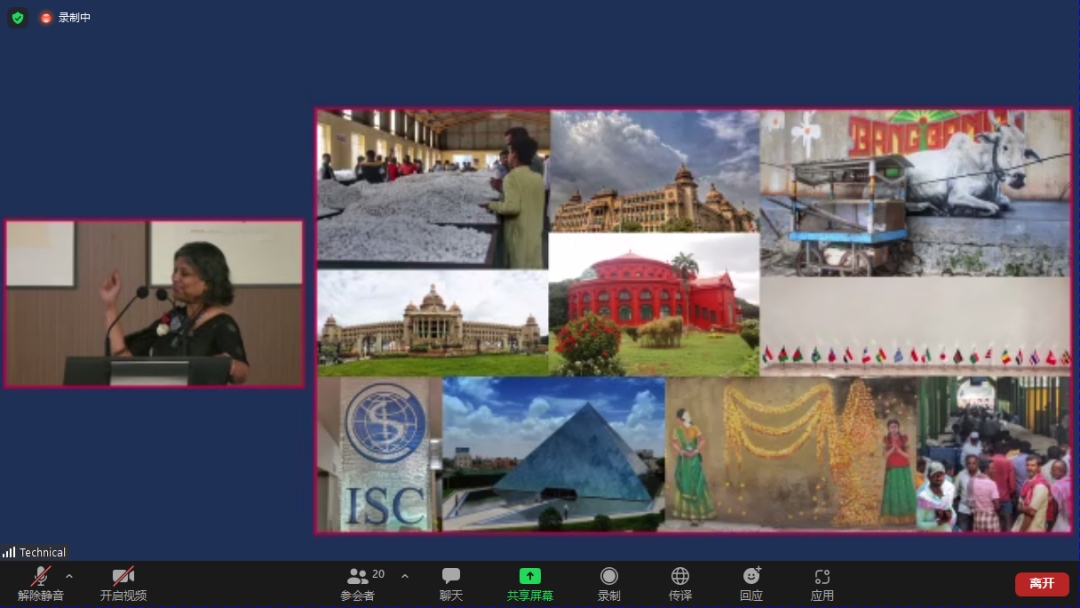Click the signal strength bars icon

[x=9, y=552]
